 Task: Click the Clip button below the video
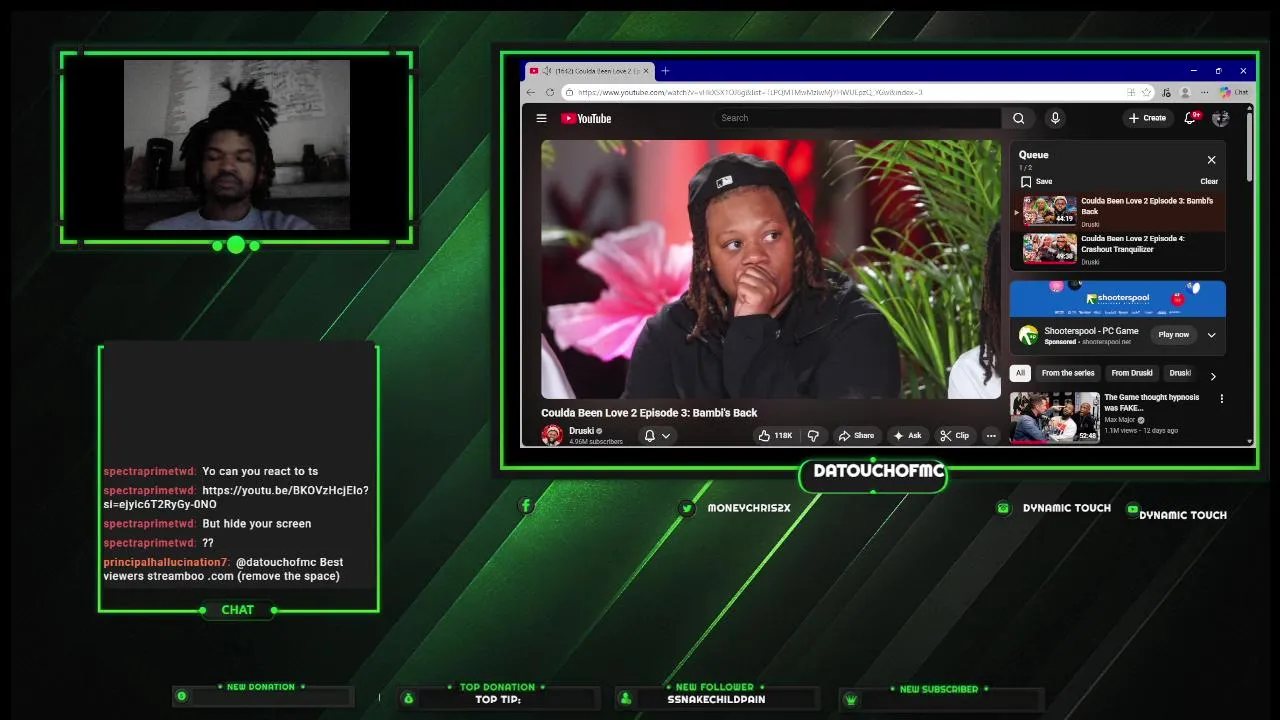[954, 435]
